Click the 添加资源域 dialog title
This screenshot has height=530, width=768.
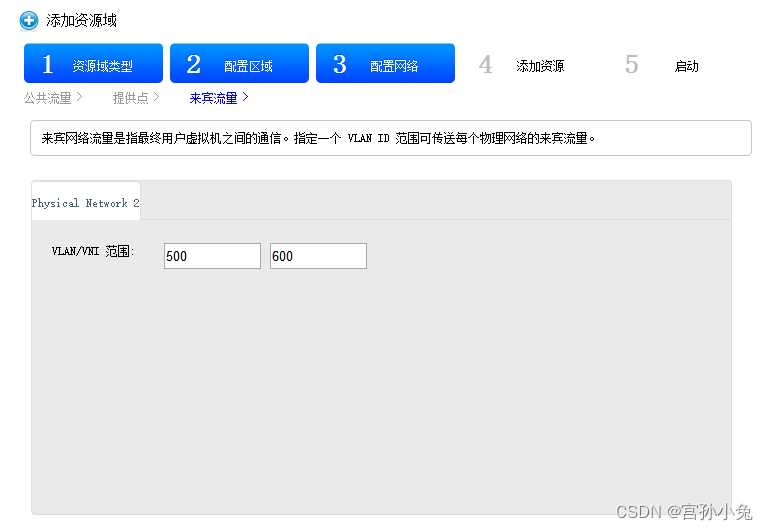81,21
